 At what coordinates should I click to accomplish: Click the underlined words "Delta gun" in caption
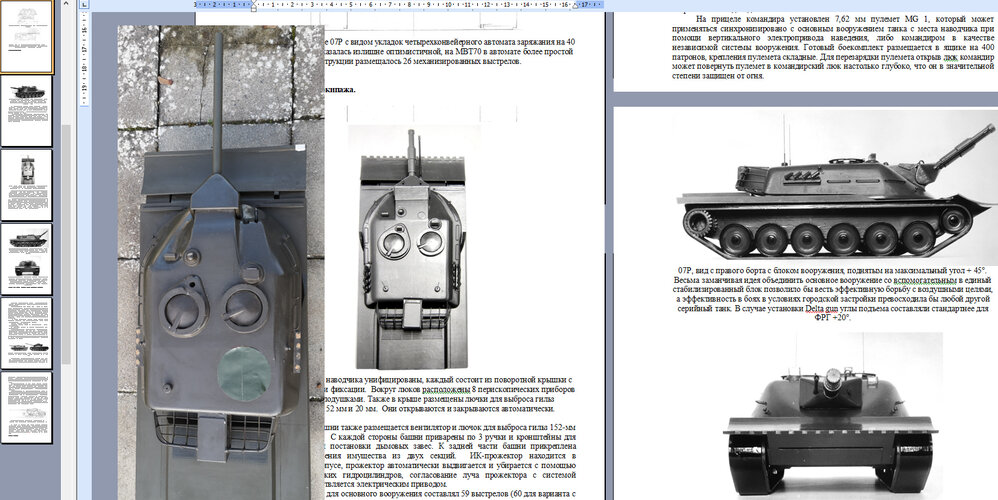click(819, 309)
